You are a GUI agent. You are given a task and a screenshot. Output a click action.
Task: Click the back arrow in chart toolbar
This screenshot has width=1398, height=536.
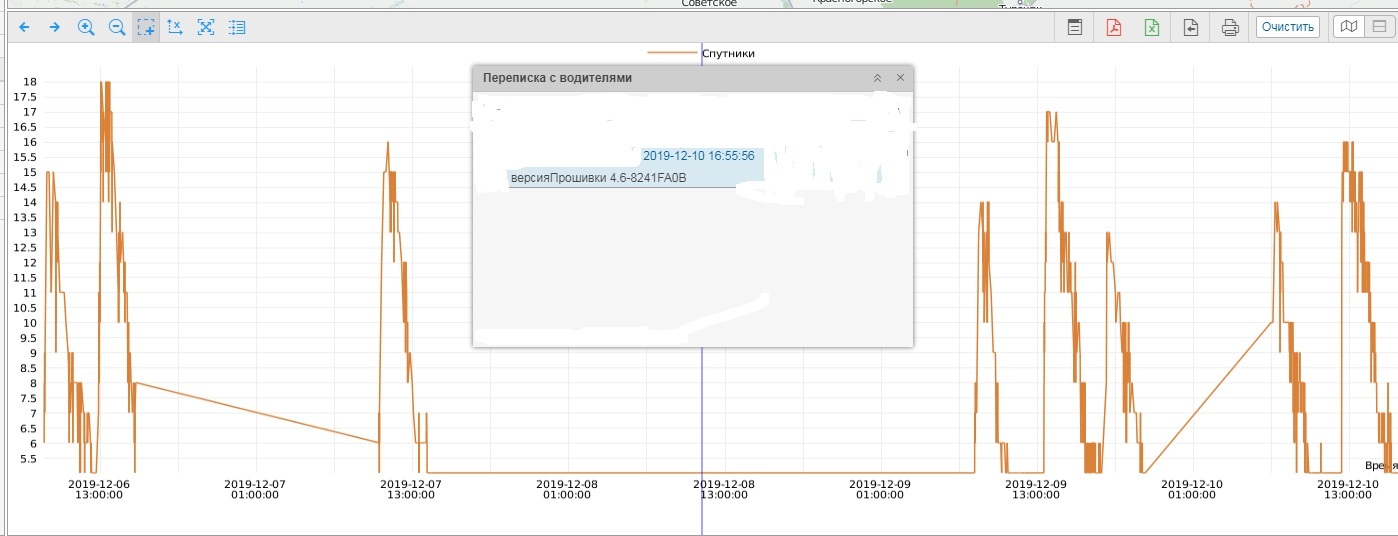pyautogui.click(x=24, y=27)
